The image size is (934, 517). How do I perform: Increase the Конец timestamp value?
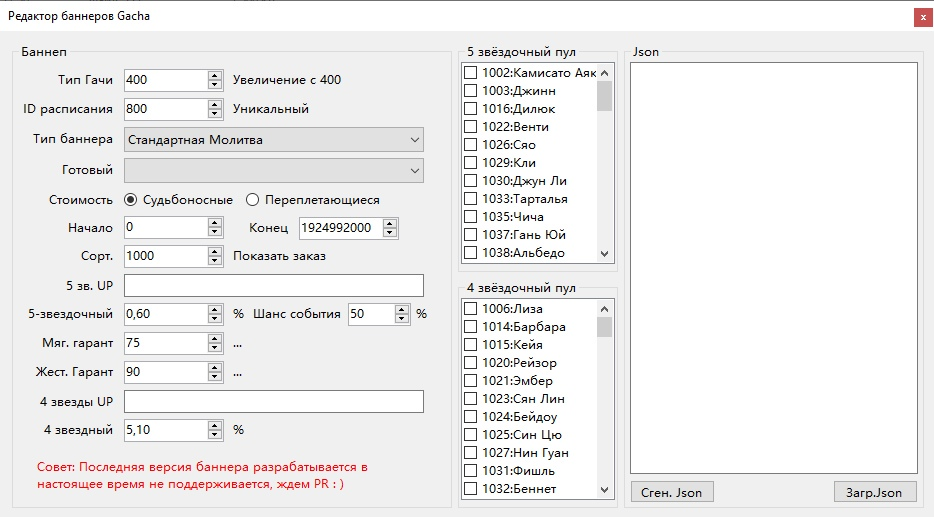(x=390, y=223)
